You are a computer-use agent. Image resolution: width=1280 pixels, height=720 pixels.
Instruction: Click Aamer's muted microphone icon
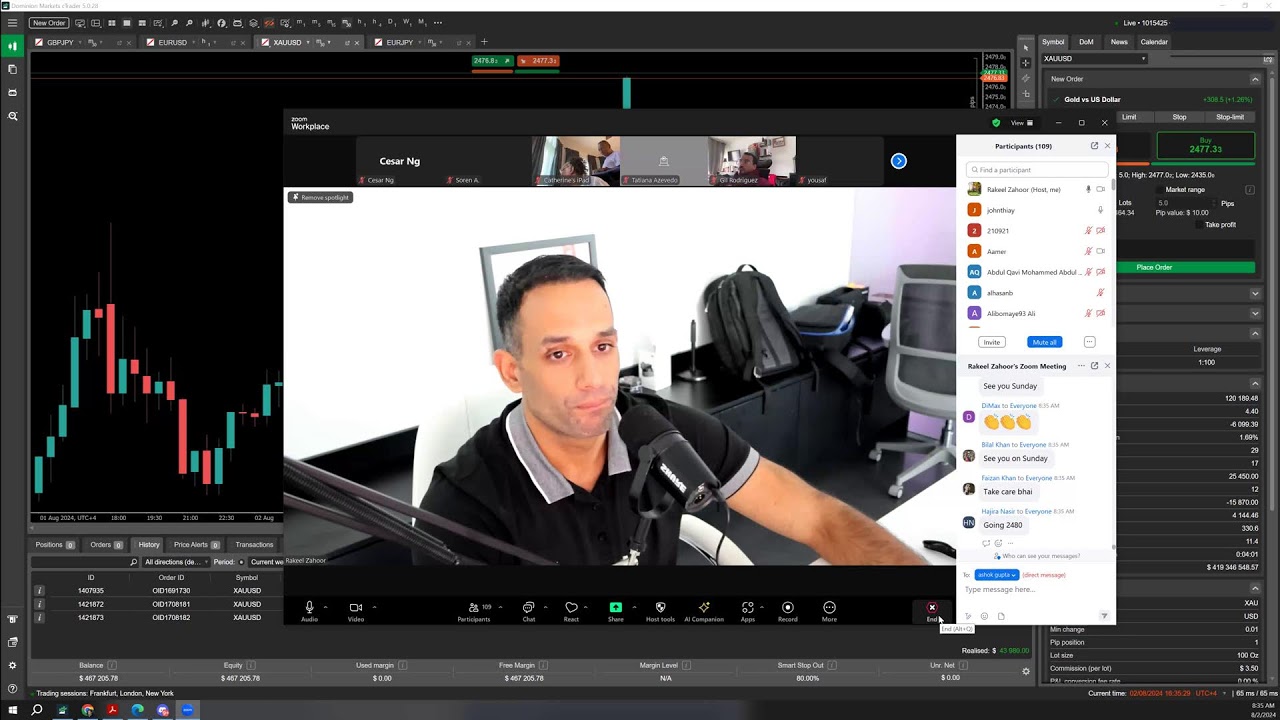(x=1088, y=251)
